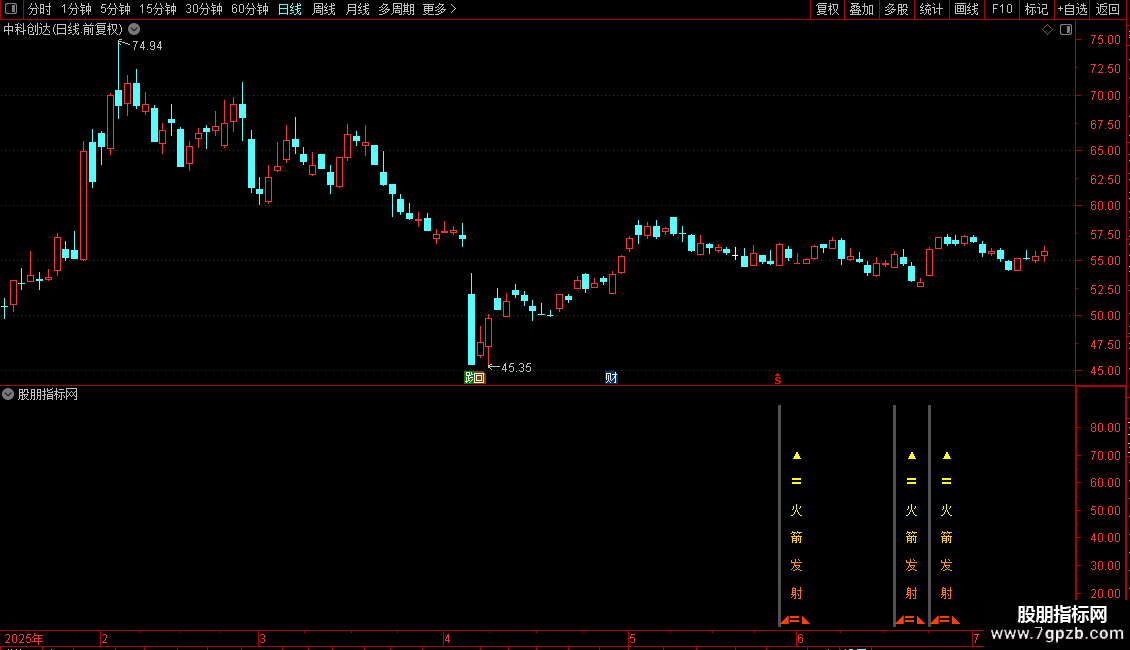The image size is (1130, 650).
Task: Click the 45.35 low price label
Action: tap(516, 368)
